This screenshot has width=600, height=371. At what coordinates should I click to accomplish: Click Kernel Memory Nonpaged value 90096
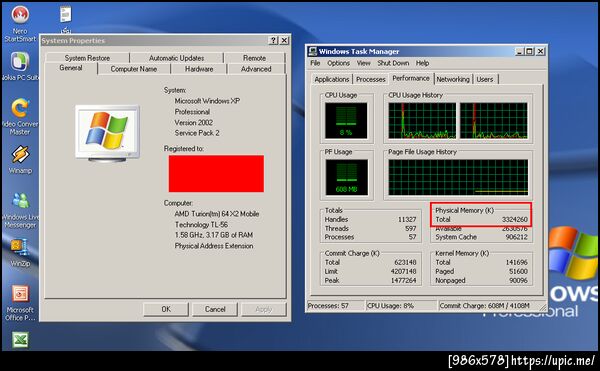518,280
